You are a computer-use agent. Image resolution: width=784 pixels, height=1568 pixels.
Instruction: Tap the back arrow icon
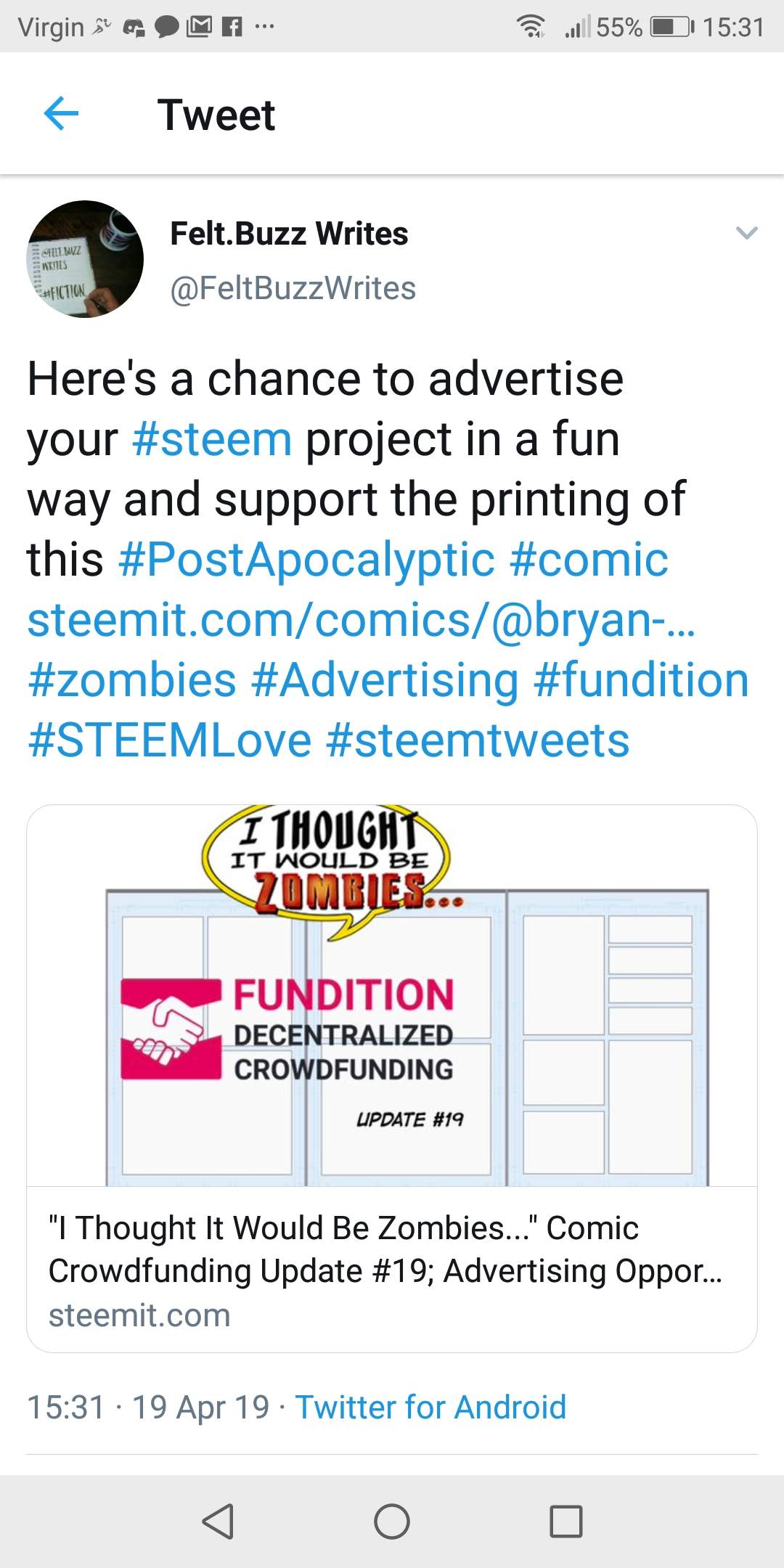click(x=61, y=114)
